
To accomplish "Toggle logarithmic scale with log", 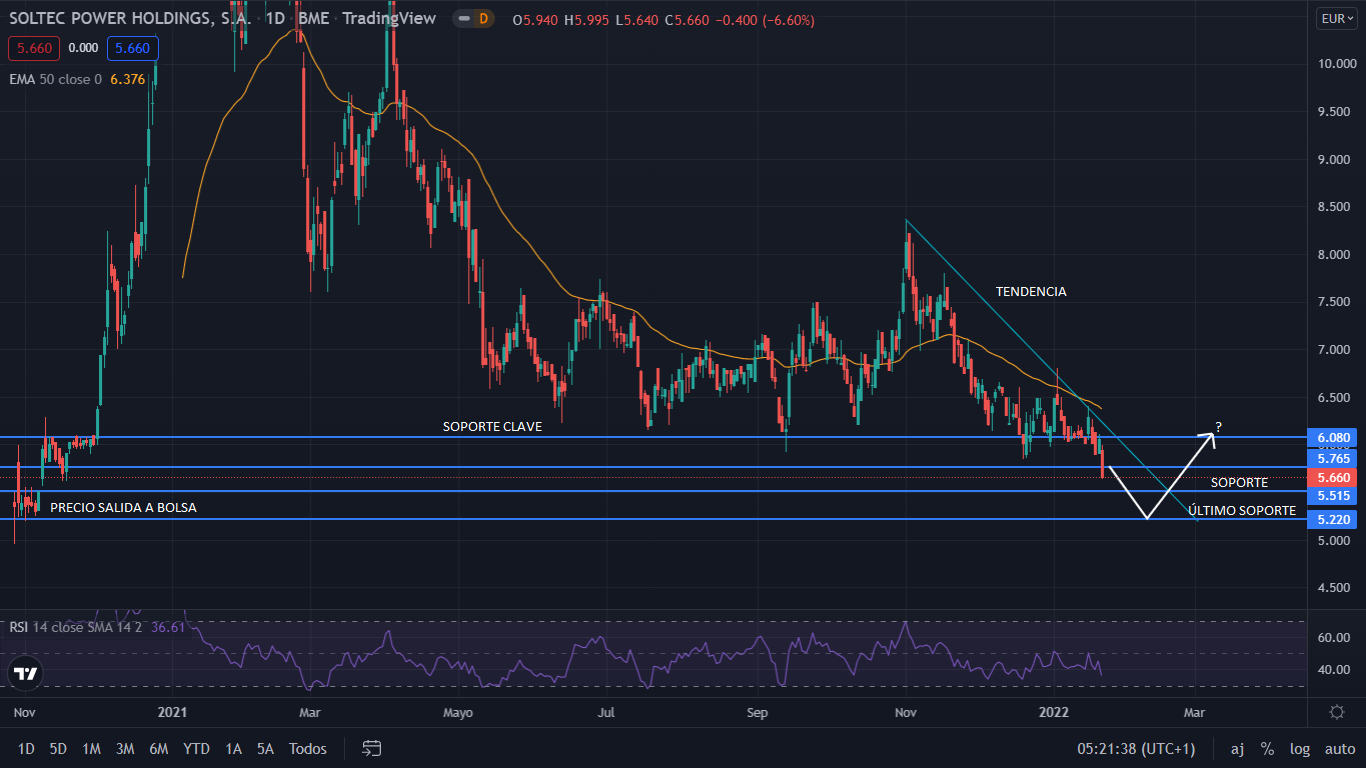I will [x=1299, y=748].
